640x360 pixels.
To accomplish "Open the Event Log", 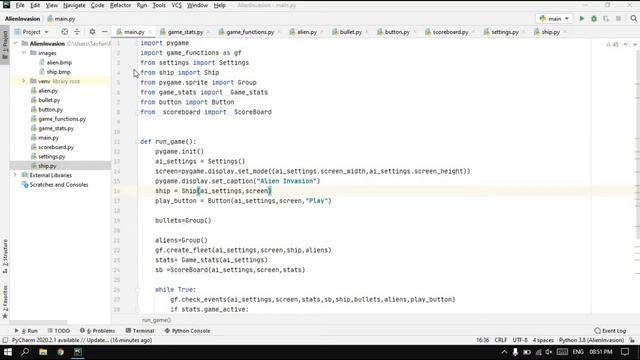I will [x=610, y=331].
